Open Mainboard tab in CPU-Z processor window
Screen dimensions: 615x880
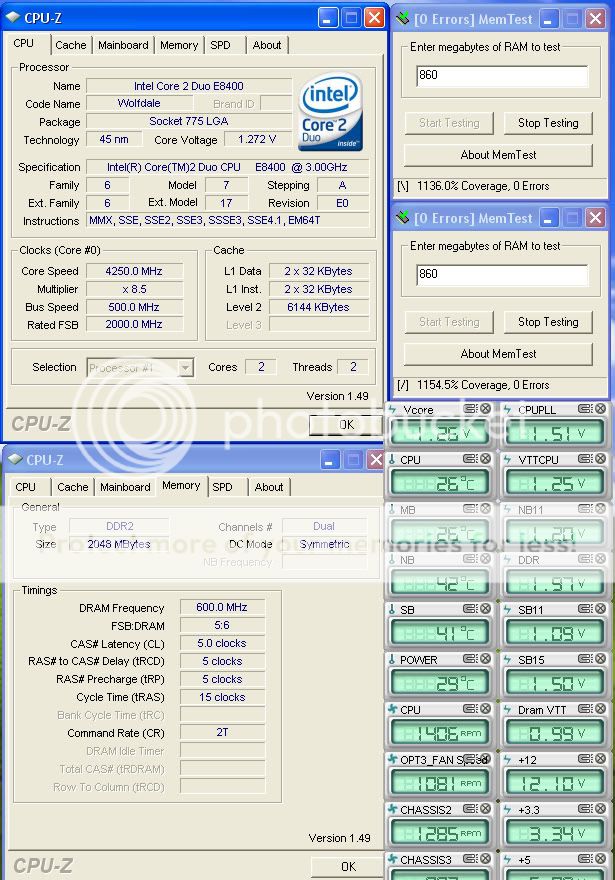tap(123, 45)
